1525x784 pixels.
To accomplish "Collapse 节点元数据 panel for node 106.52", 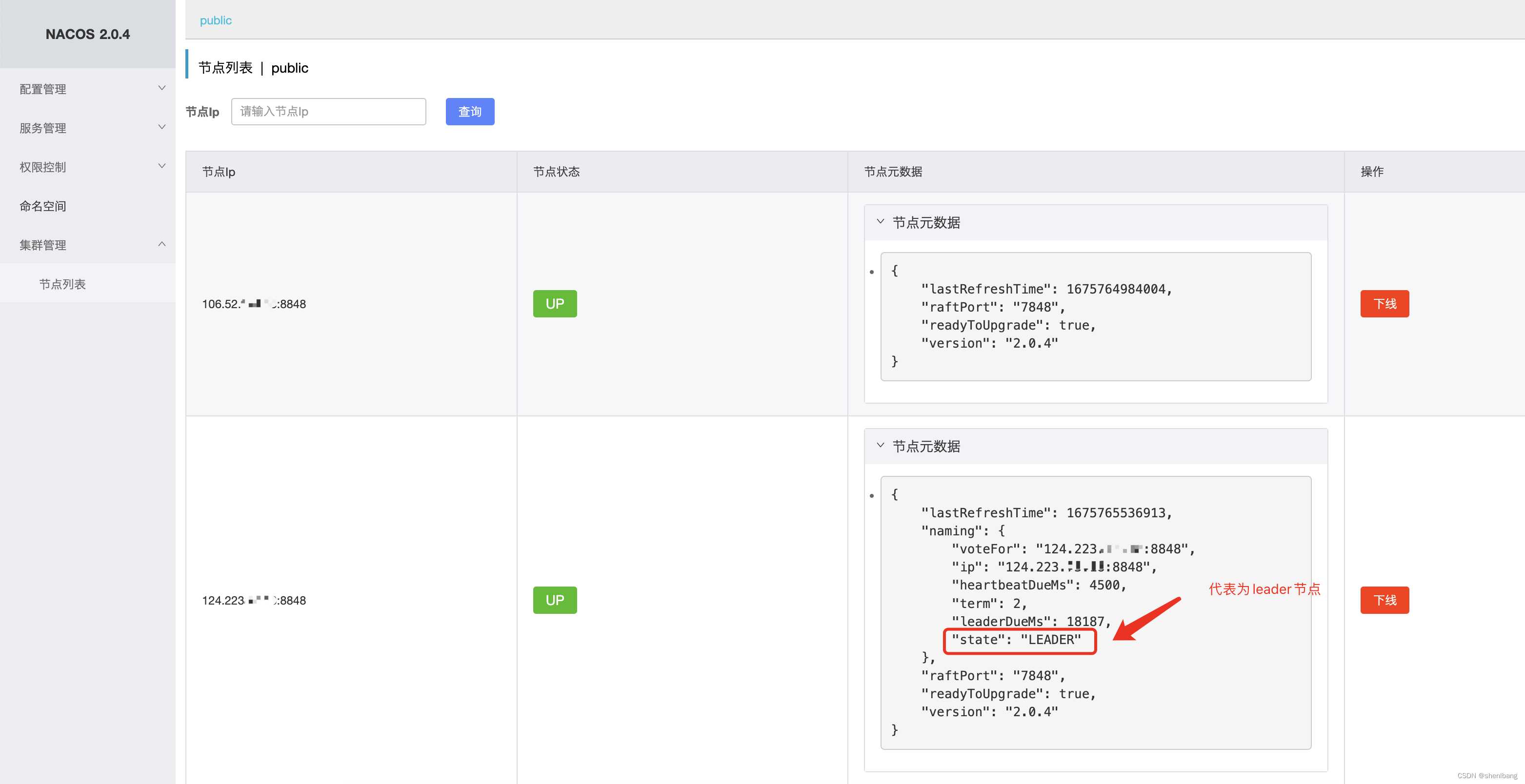I will [1095, 222].
